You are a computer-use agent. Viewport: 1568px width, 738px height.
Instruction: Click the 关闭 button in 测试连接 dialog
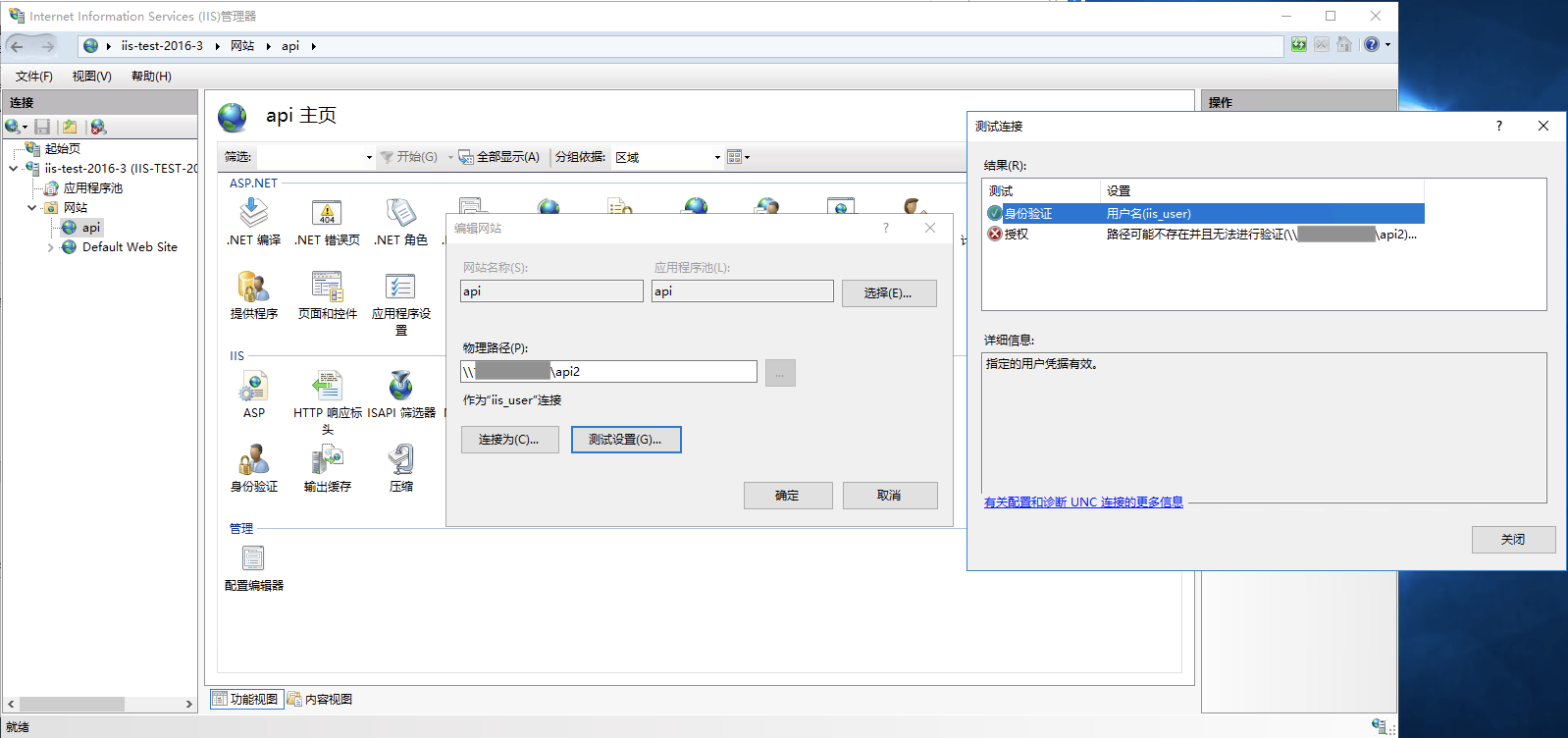pyautogui.click(x=1513, y=540)
